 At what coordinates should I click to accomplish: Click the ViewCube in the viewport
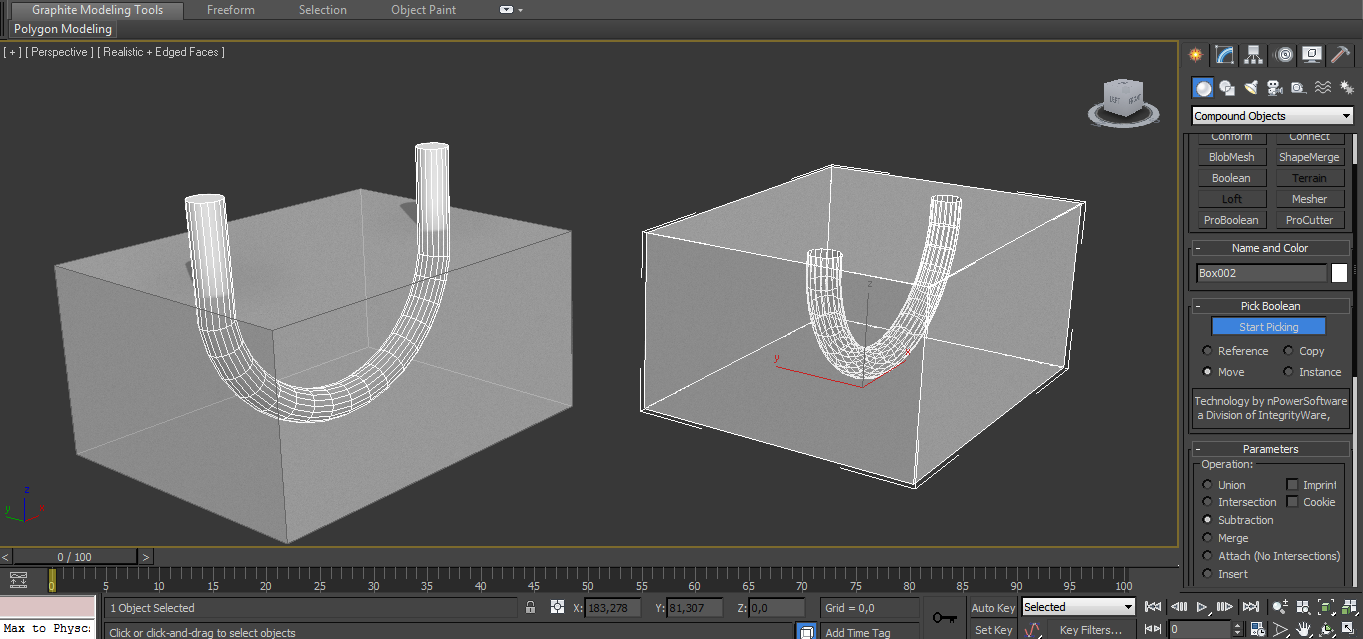click(1123, 100)
